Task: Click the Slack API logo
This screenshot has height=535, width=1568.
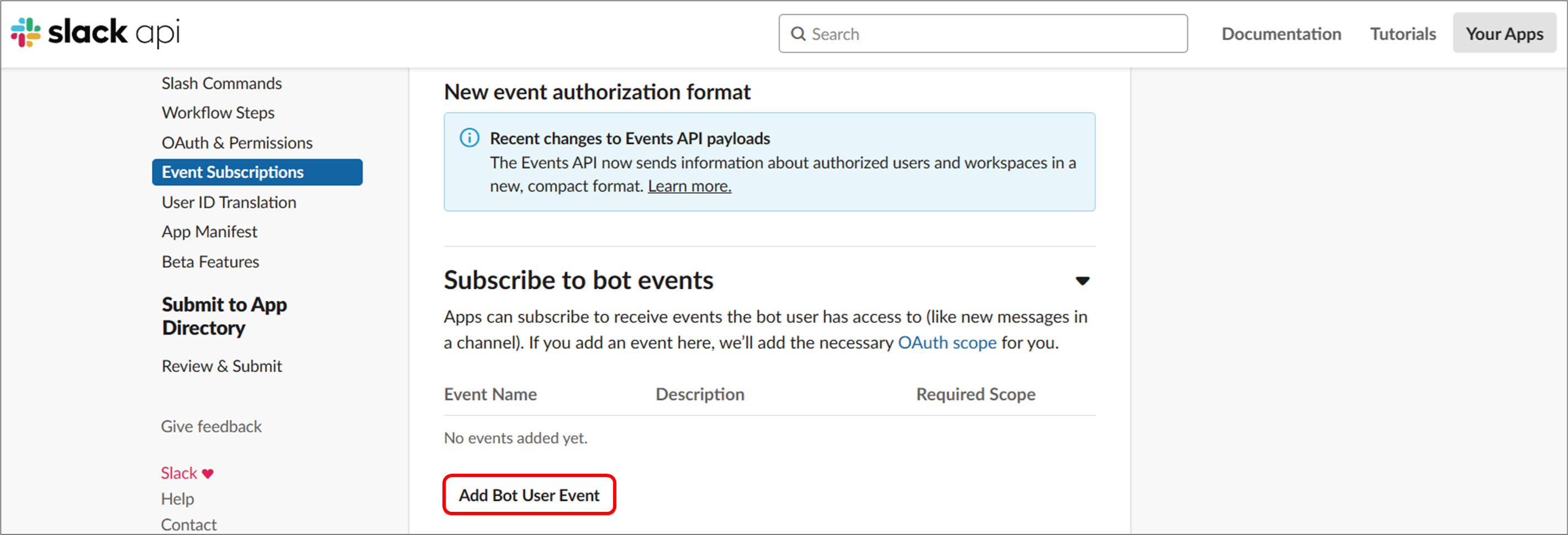Action: 96,32
